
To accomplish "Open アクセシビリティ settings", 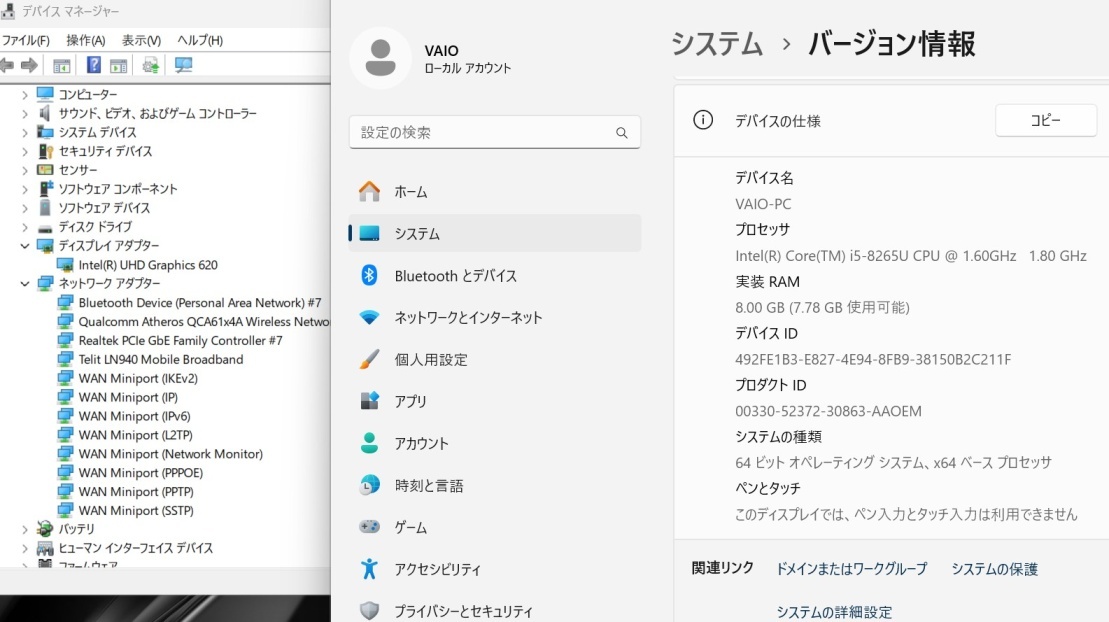I will tap(494, 569).
